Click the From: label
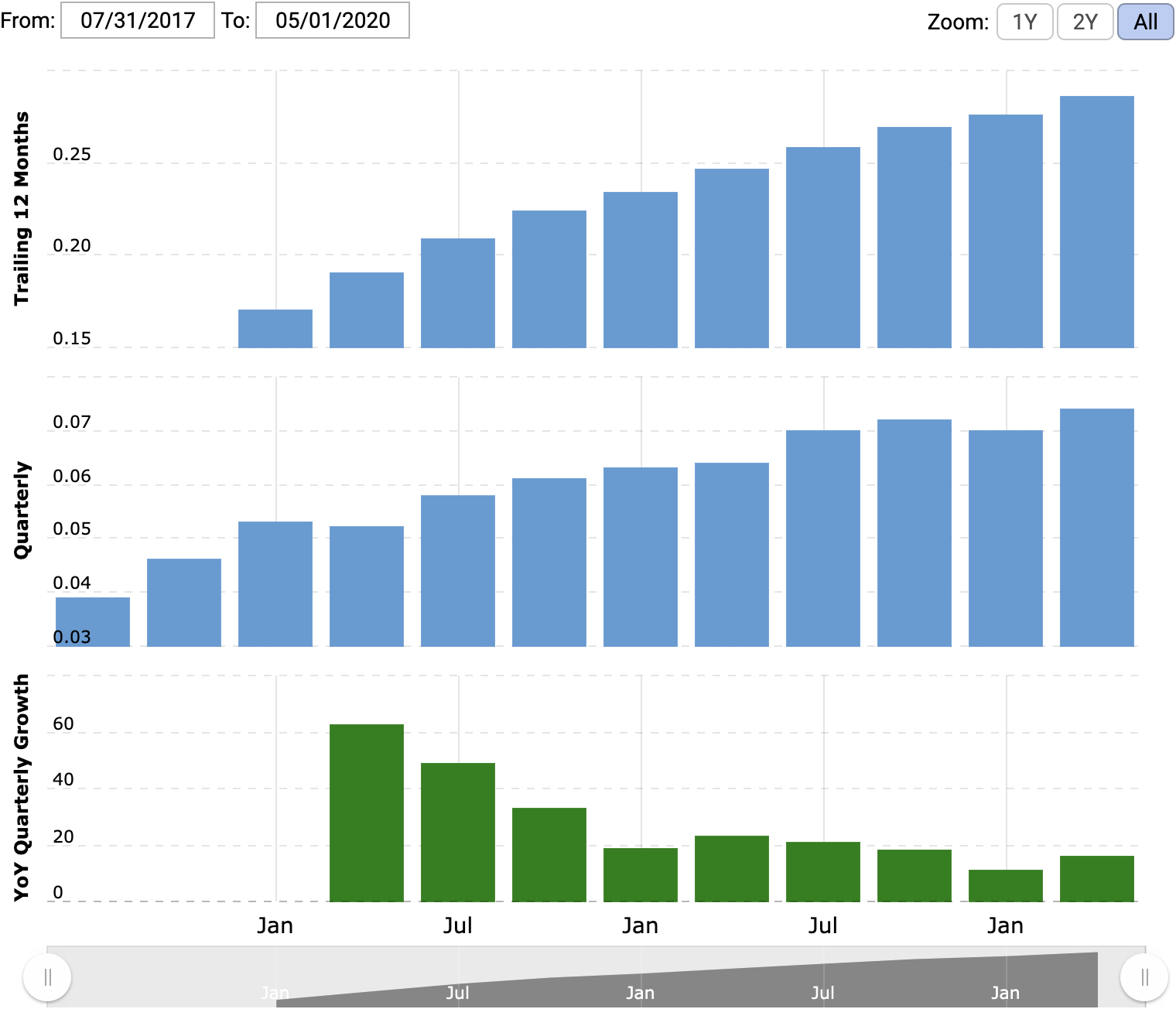The width and height of the screenshot is (1176, 1009). tap(28, 20)
